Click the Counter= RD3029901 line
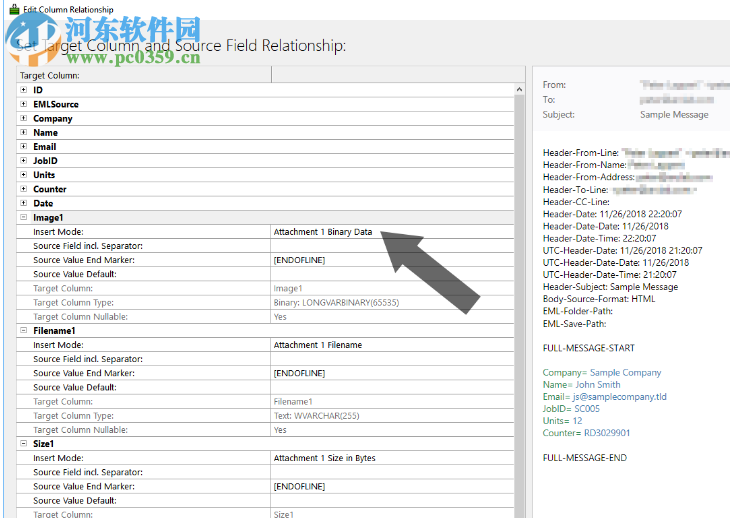The height and width of the screenshot is (518, 730). pyautogui.click(x=586, y=433)
